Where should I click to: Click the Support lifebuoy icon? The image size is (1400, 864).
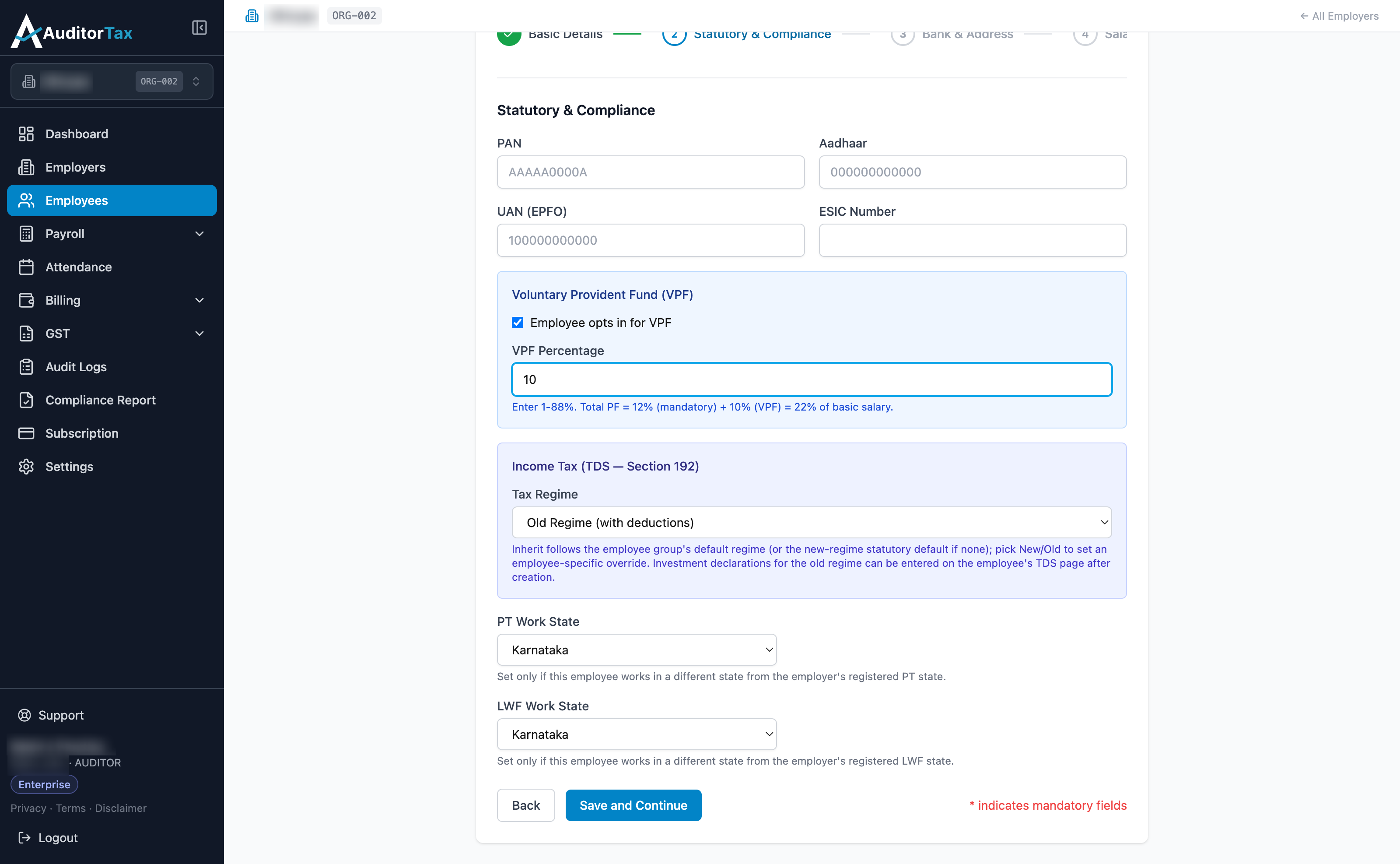tap(24, 715)
